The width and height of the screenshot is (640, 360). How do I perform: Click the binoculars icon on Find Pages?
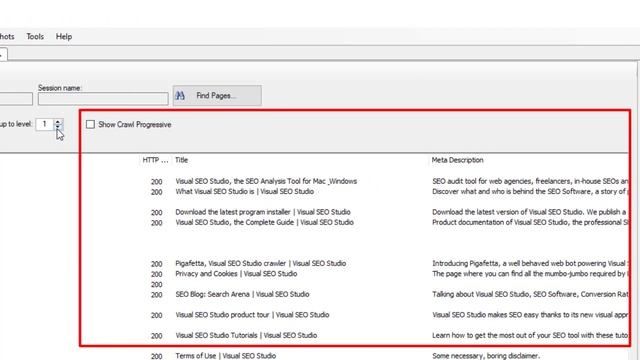180,96
